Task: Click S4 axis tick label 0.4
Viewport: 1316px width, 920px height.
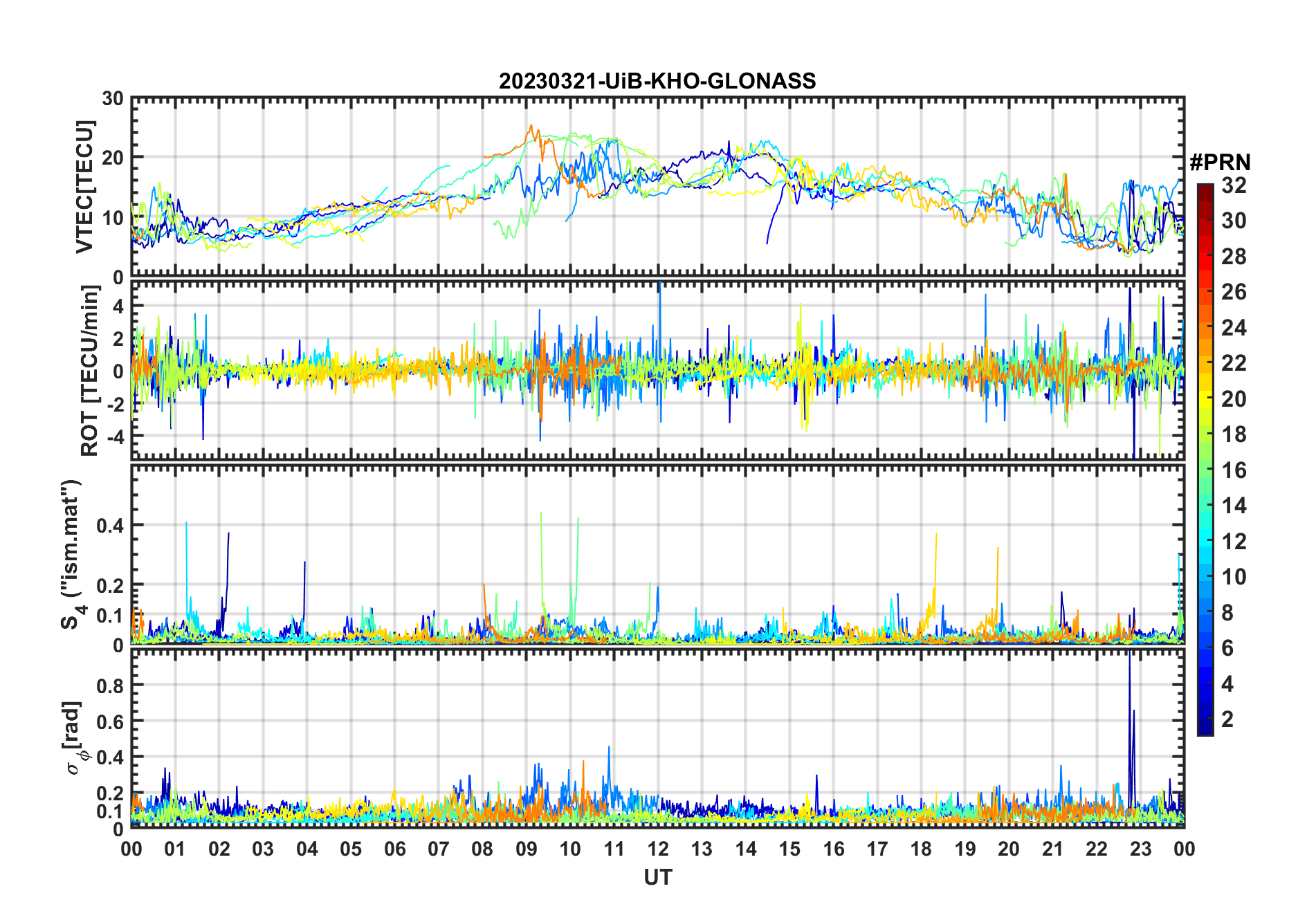Action: [110, 526]
